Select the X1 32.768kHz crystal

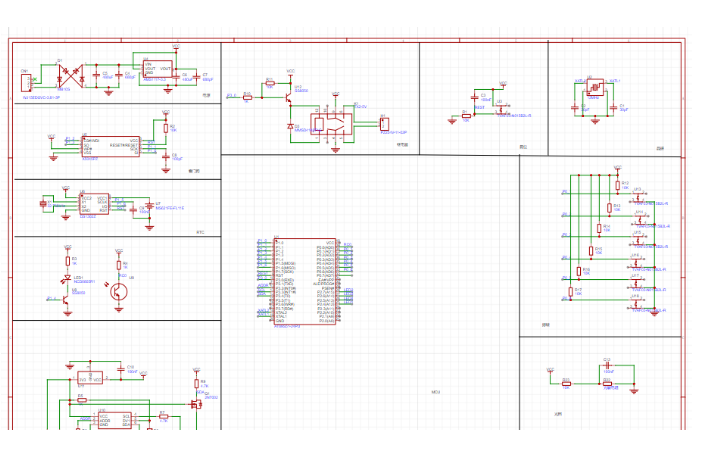point(44,203)
